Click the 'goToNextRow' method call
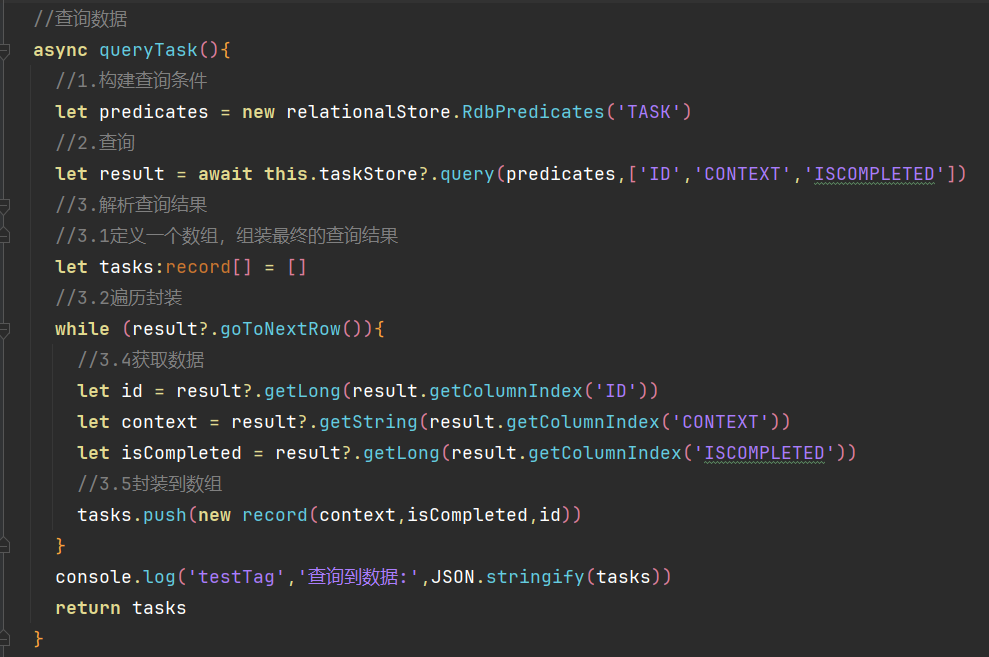The image size is (989, 657). click(280, 329)
